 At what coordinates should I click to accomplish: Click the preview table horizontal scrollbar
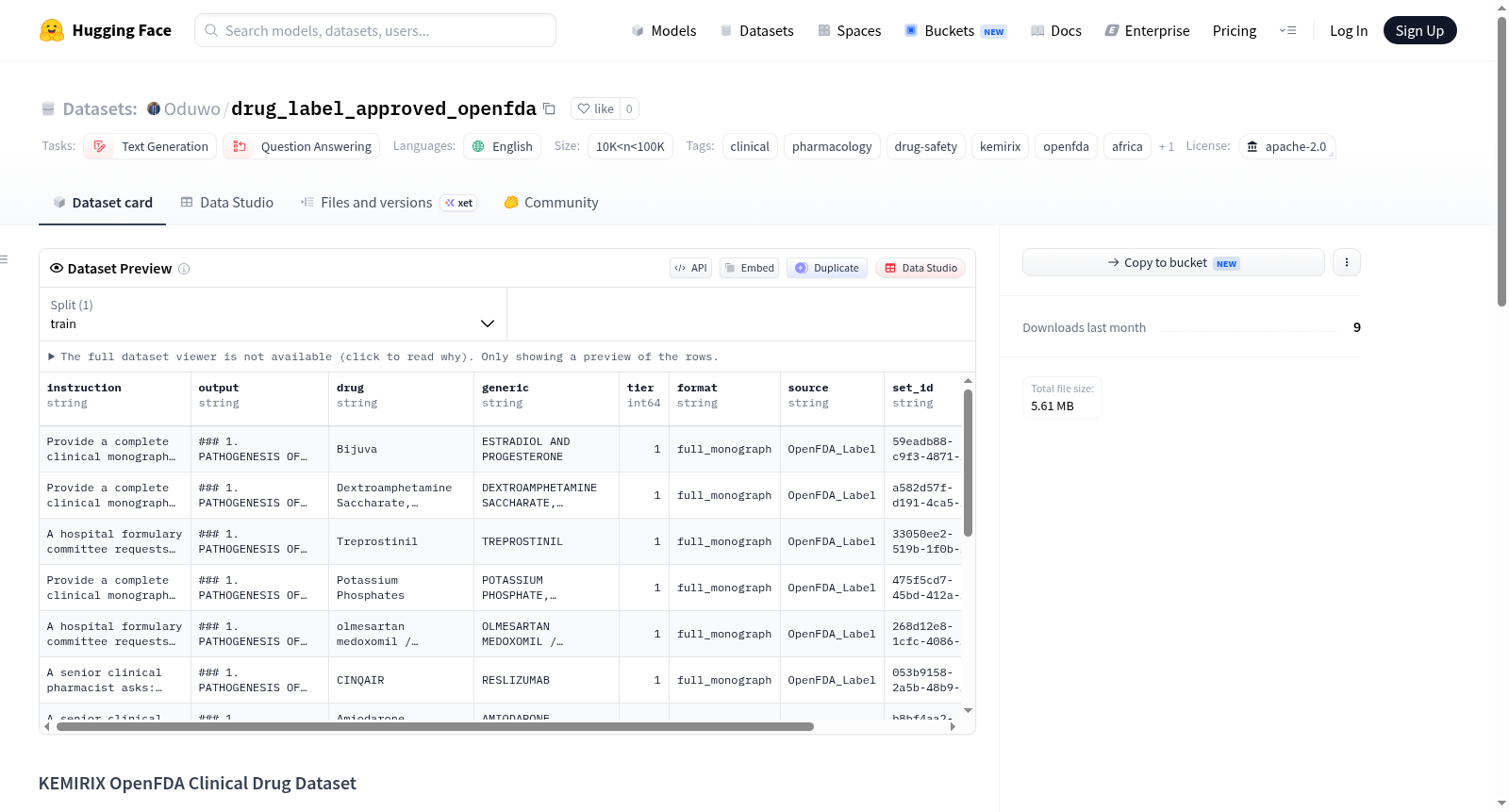click(x=435, y=726)
